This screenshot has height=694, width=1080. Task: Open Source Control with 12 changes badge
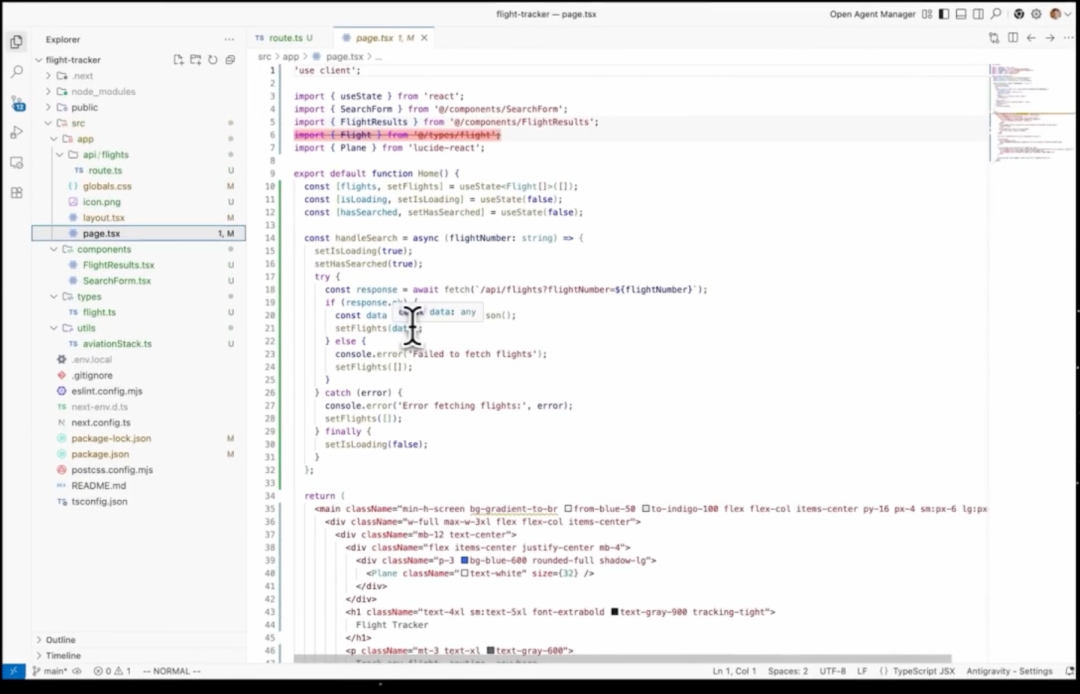click(17, 103)
